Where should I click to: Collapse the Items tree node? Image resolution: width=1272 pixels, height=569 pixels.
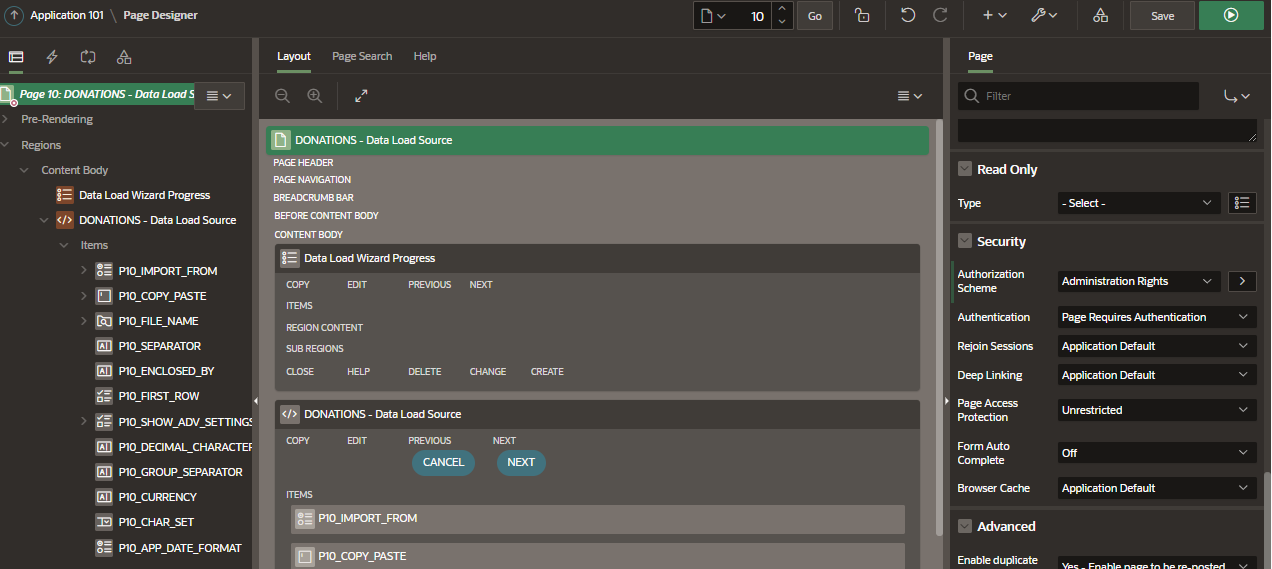(x=64, y=245)
